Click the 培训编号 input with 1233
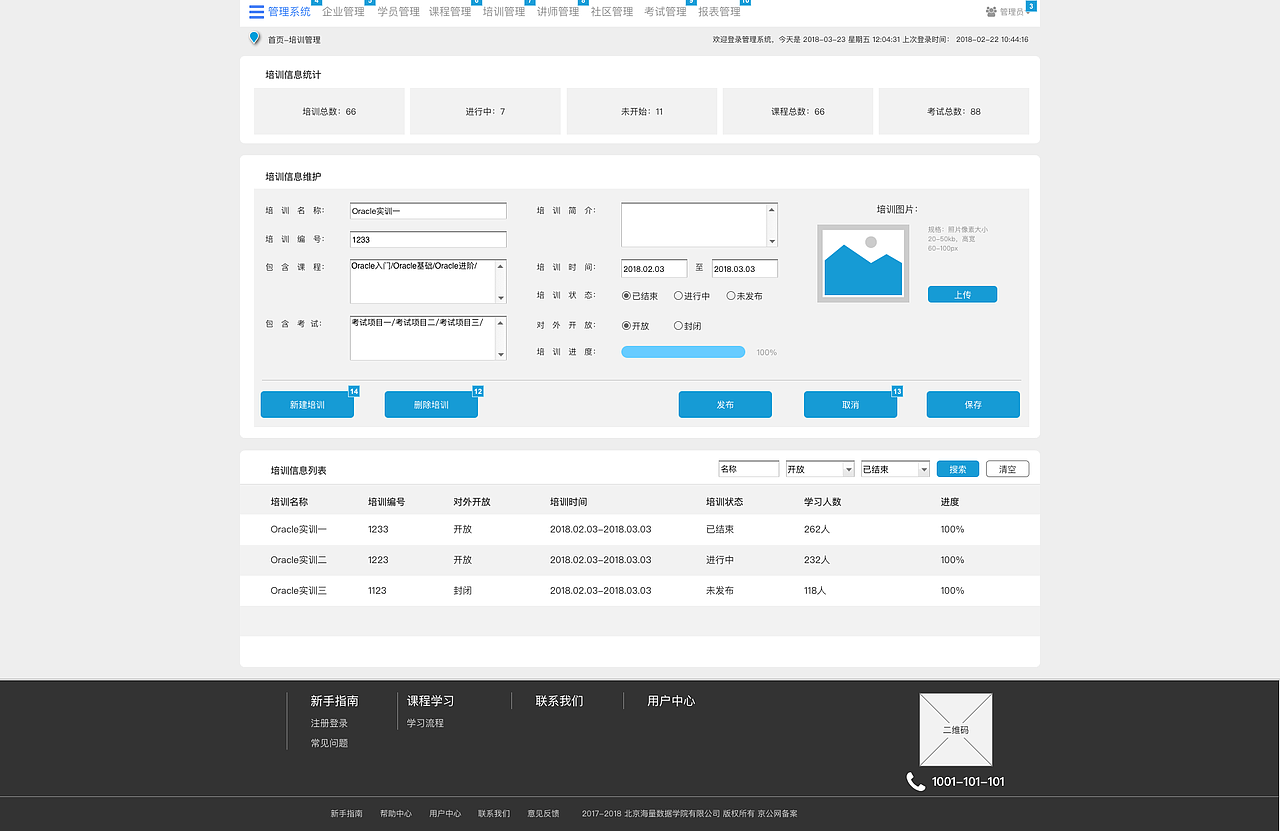This screenshot has width=1280, height=831. click(x=428, y=240)
